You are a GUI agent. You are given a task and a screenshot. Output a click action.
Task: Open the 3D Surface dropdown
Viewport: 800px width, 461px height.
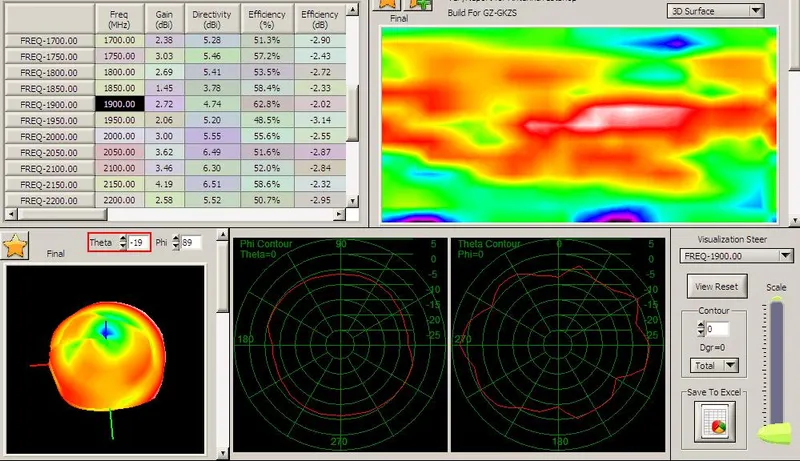[714, 11]
